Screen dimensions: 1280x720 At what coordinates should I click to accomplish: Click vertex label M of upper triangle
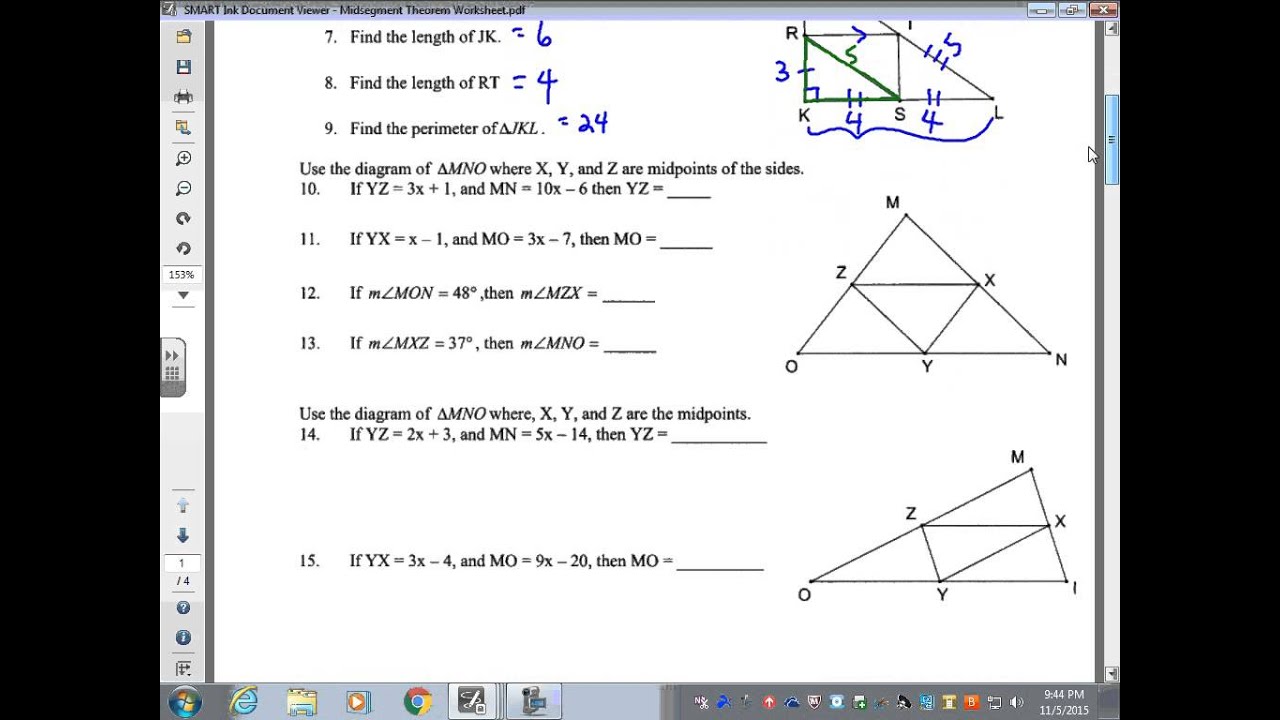click(892, 203)
